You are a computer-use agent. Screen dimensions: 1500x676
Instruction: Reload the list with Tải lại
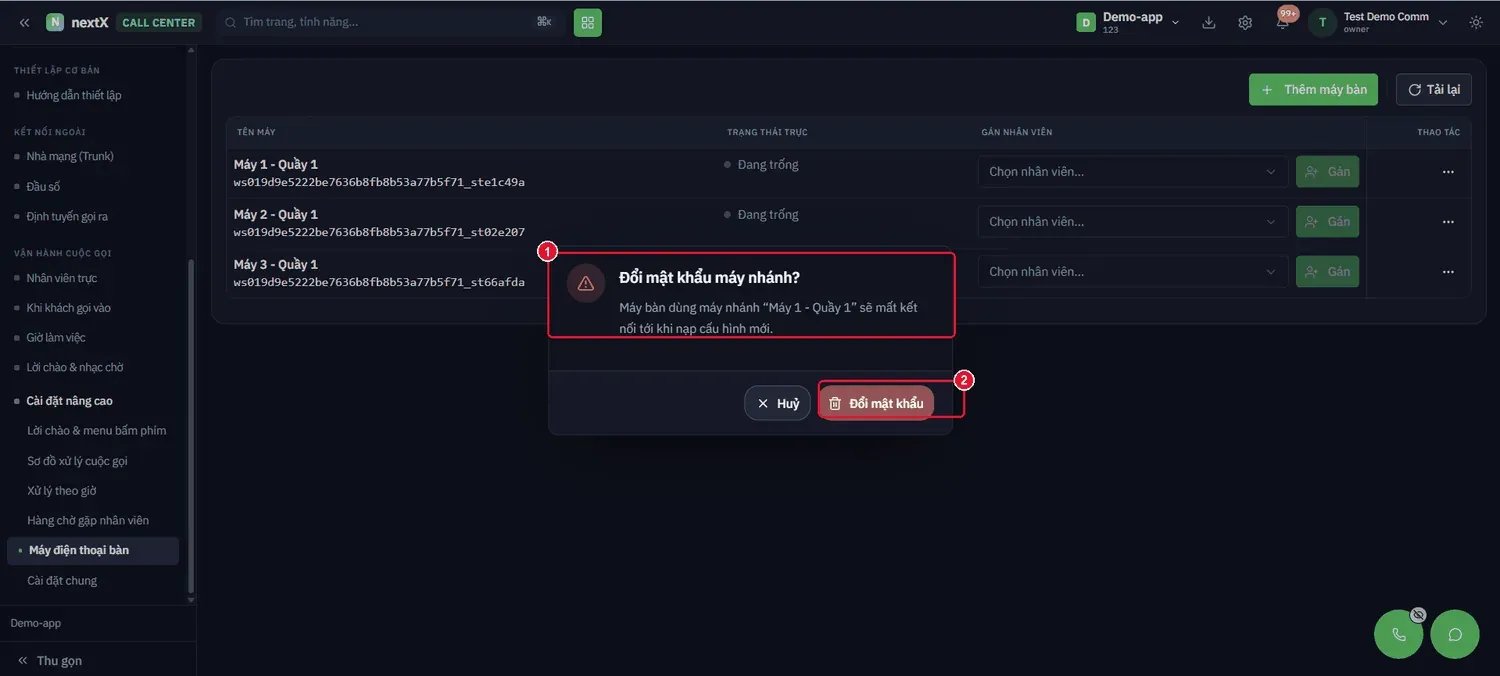[1434, 90]
